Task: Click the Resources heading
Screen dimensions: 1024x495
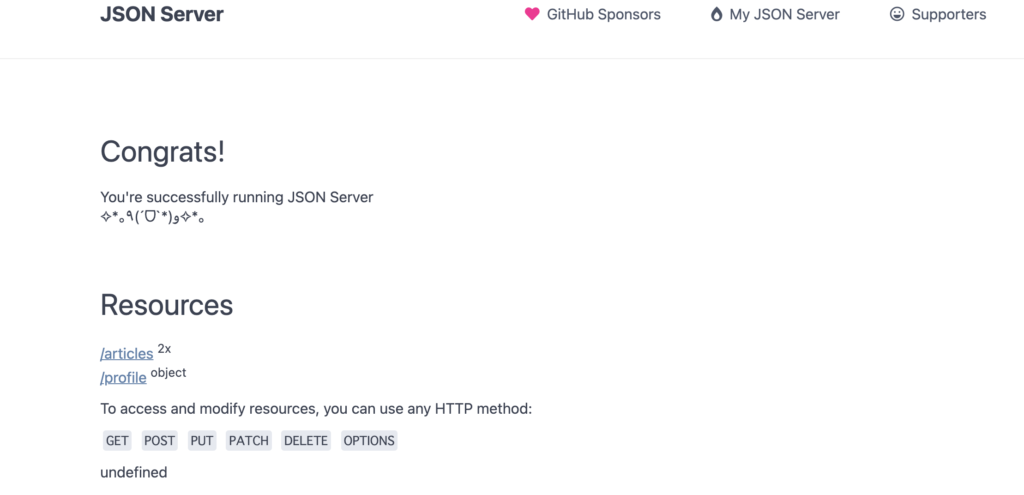Action: point(167,304)
